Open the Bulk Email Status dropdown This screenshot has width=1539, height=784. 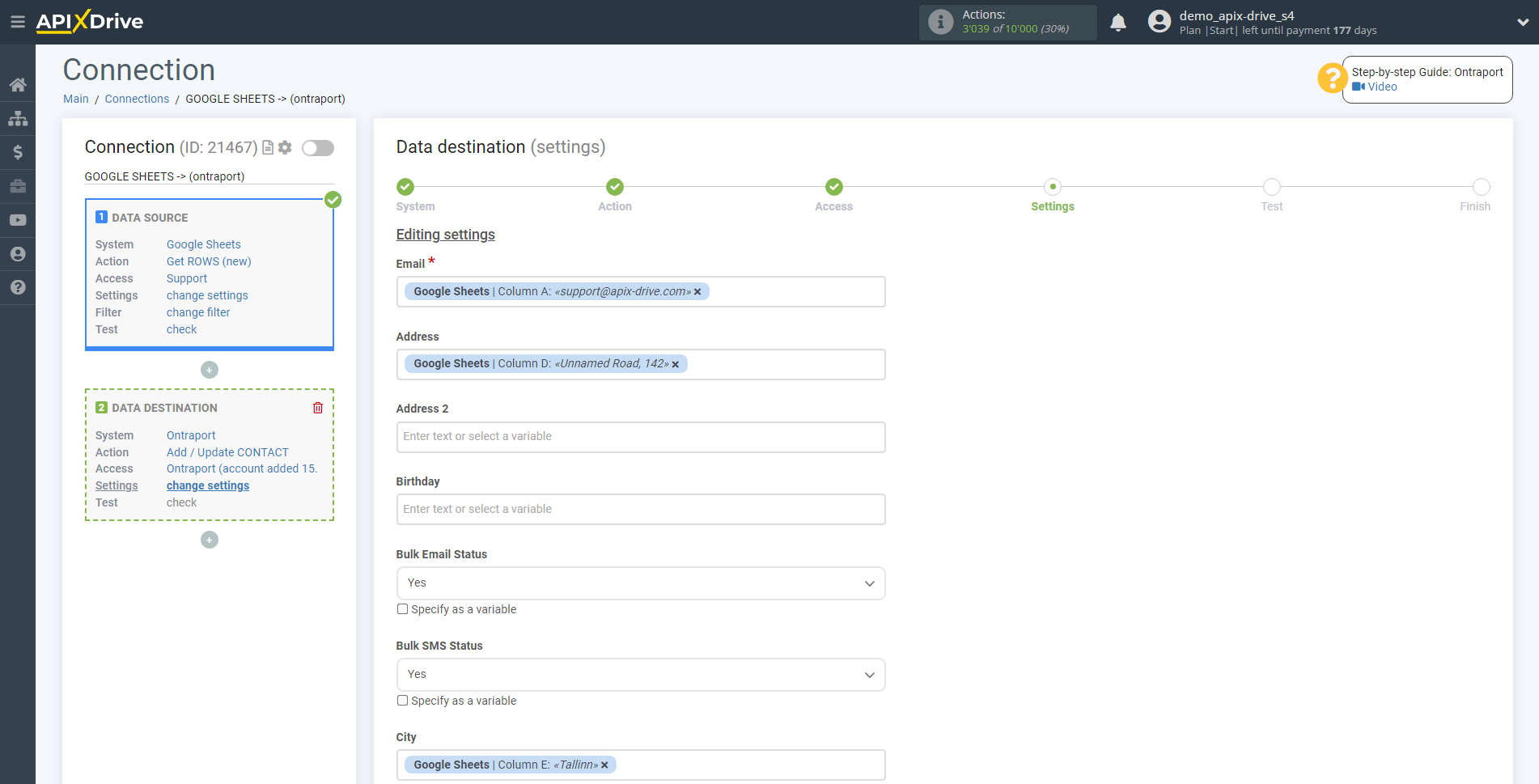click(641, 583)
